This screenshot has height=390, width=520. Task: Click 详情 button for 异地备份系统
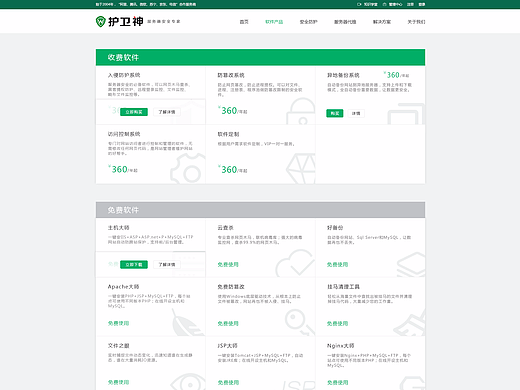coord(356,113)
